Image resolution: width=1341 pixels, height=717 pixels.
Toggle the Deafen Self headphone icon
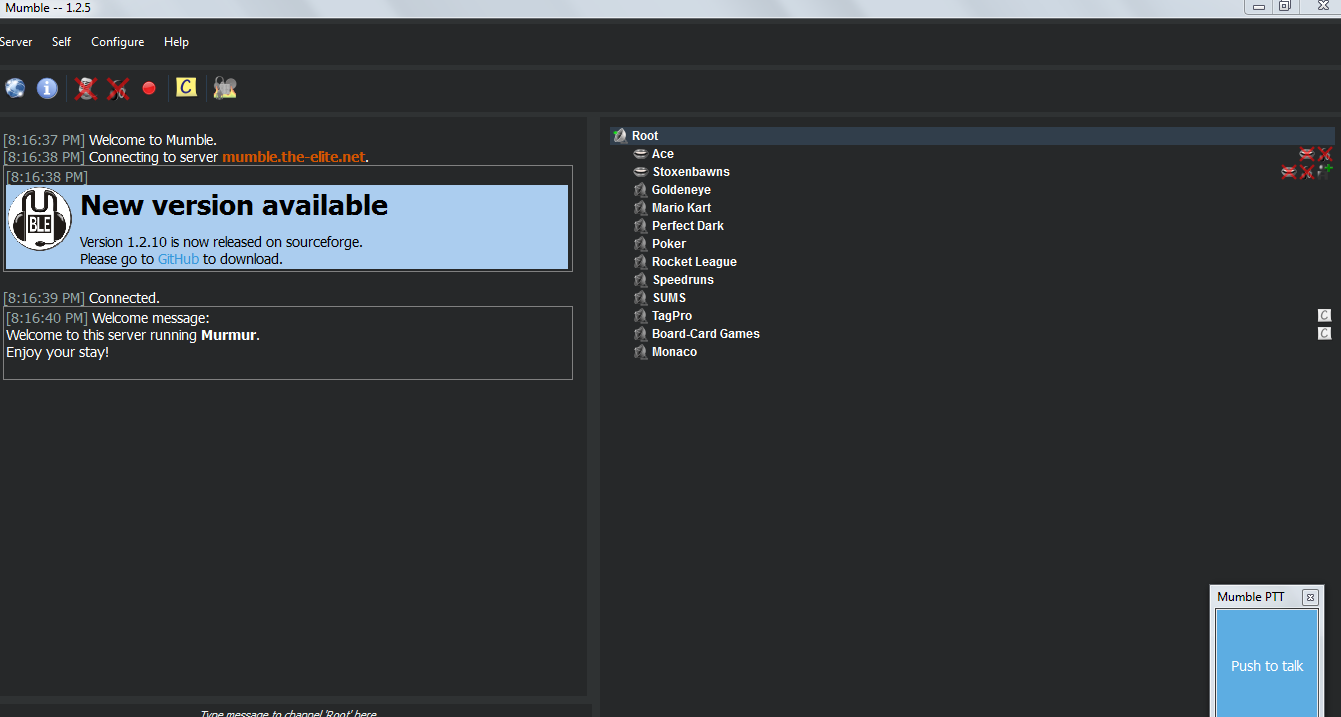[x=118, y=88]
